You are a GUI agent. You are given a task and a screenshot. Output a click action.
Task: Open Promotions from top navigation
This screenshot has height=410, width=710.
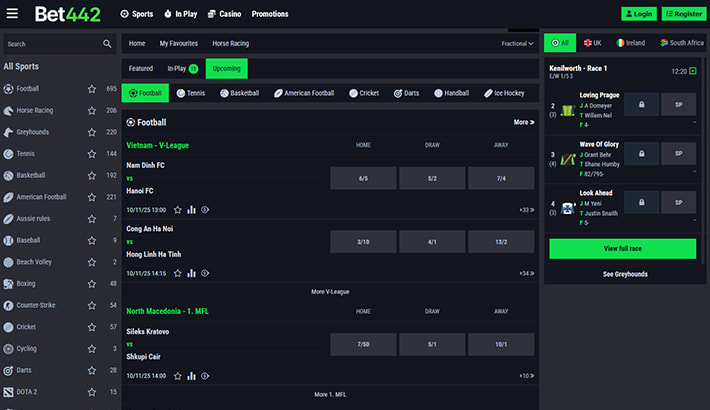click(270, 14)
